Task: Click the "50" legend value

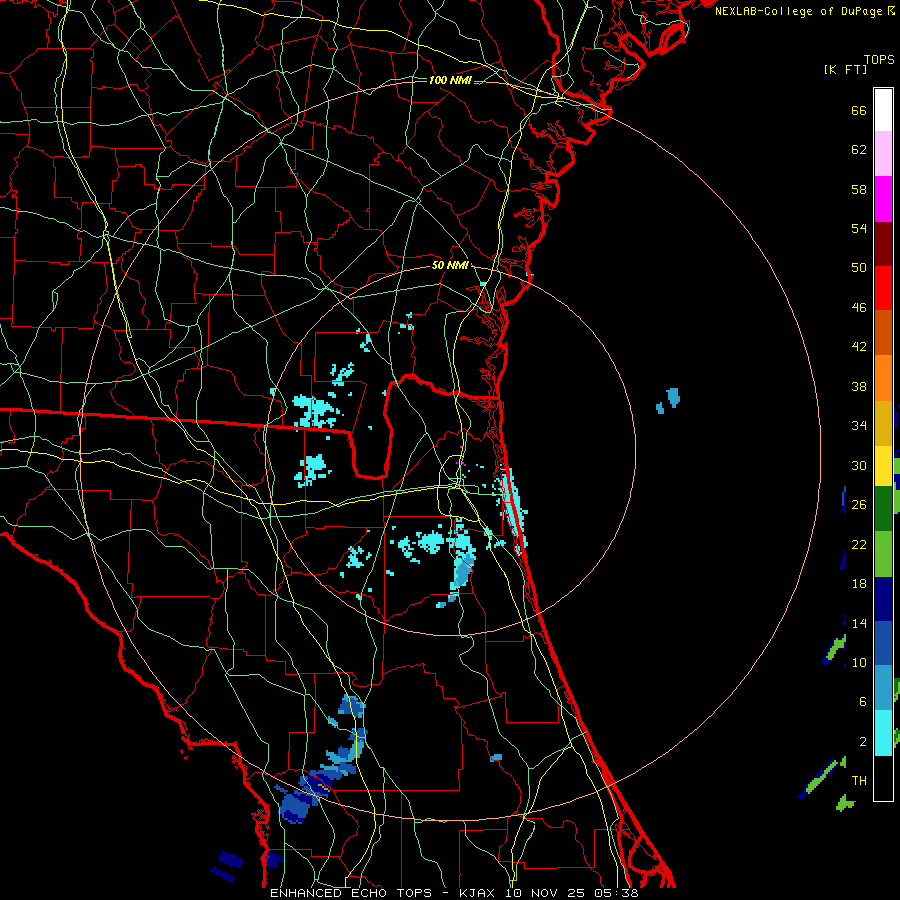Action: (x=859, y=268)
